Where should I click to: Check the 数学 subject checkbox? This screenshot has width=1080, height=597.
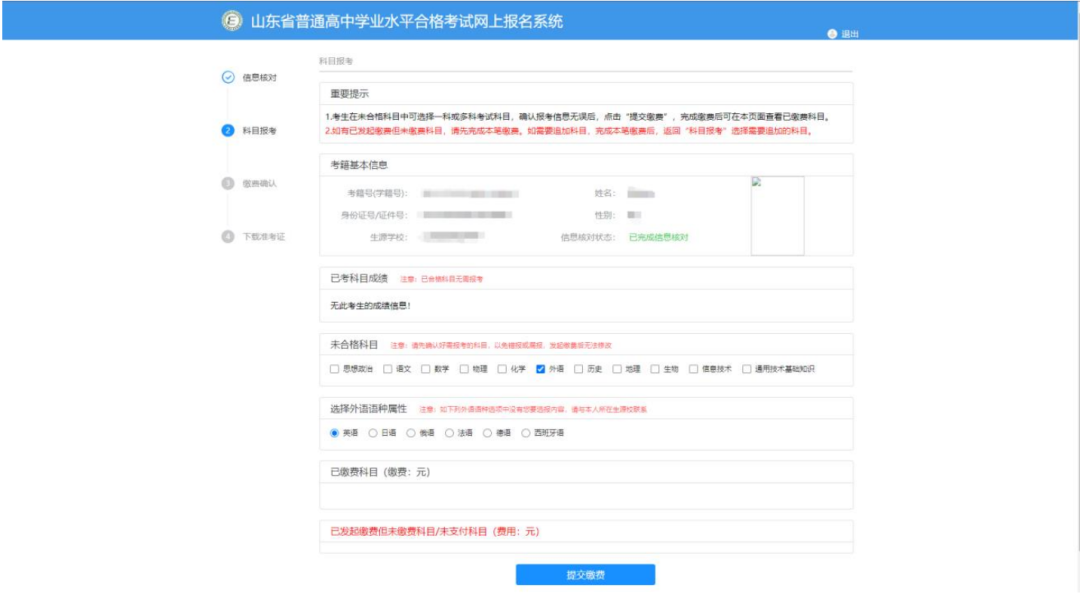pos(426,369)
